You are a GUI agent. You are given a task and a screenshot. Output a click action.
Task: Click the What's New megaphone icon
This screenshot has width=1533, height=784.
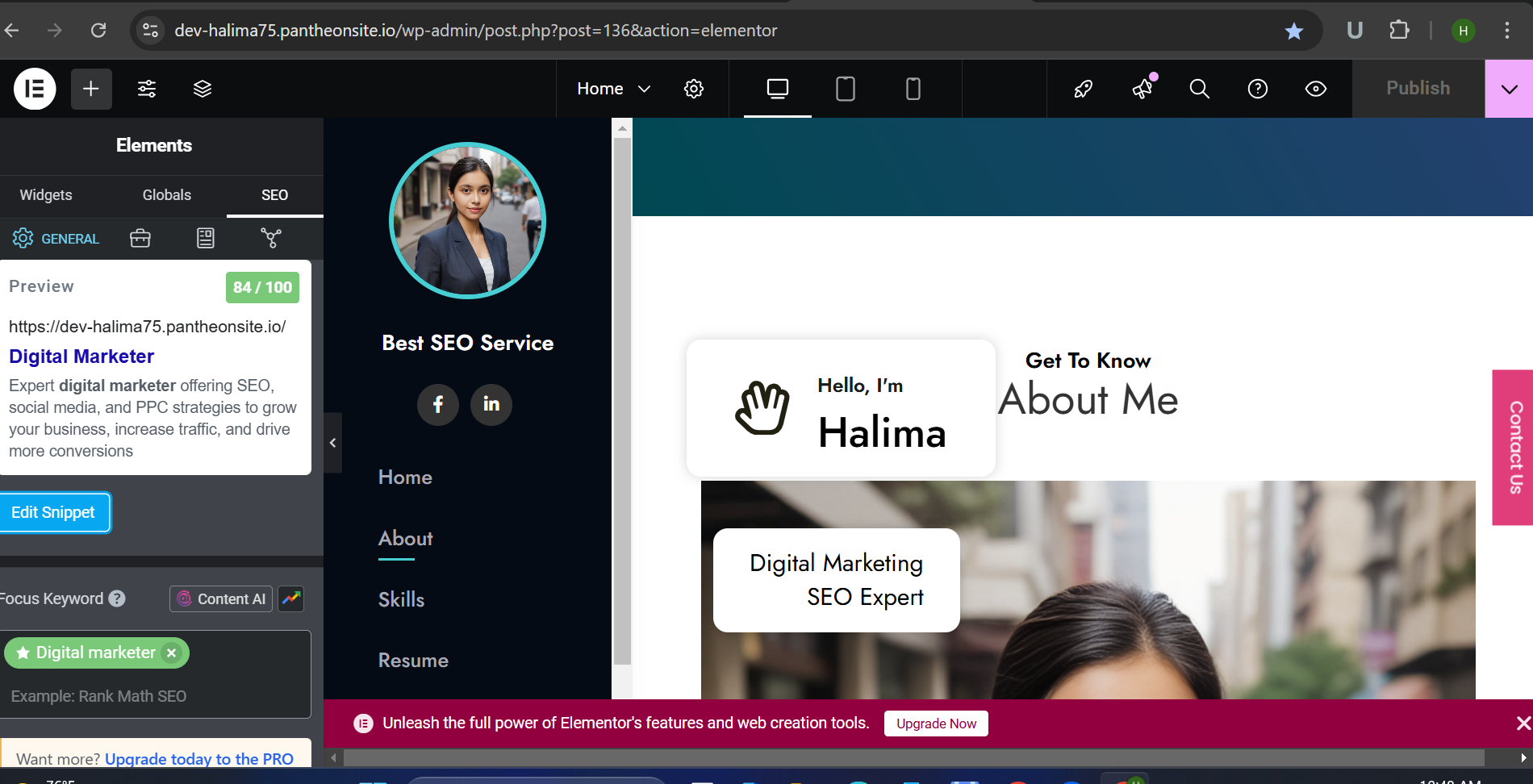(1142, 89)
